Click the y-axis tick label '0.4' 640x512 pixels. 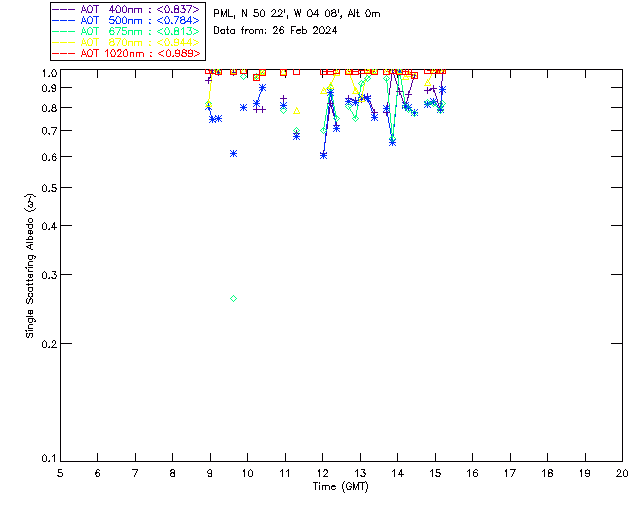coord(49,226)
